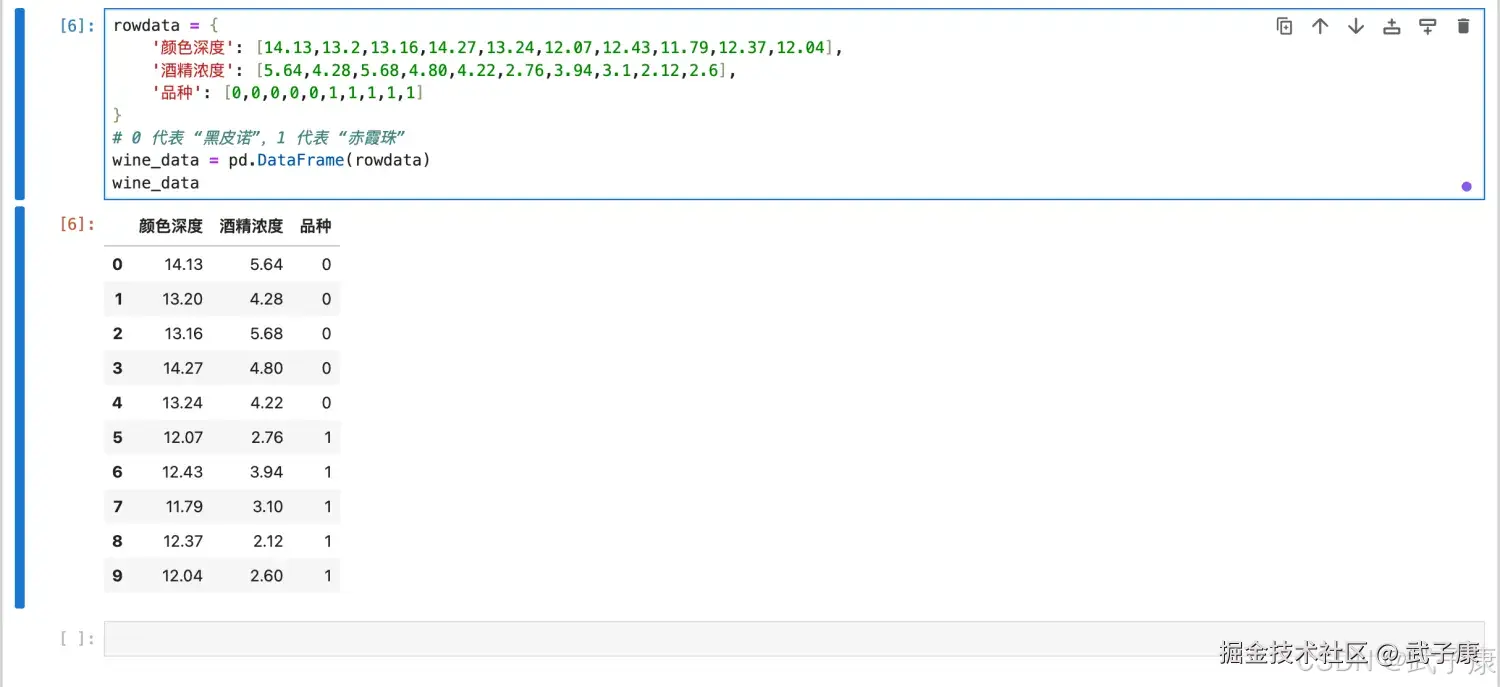1500x687 pixels.
Task: Insert a new cell above
Action: (1391, 26)
